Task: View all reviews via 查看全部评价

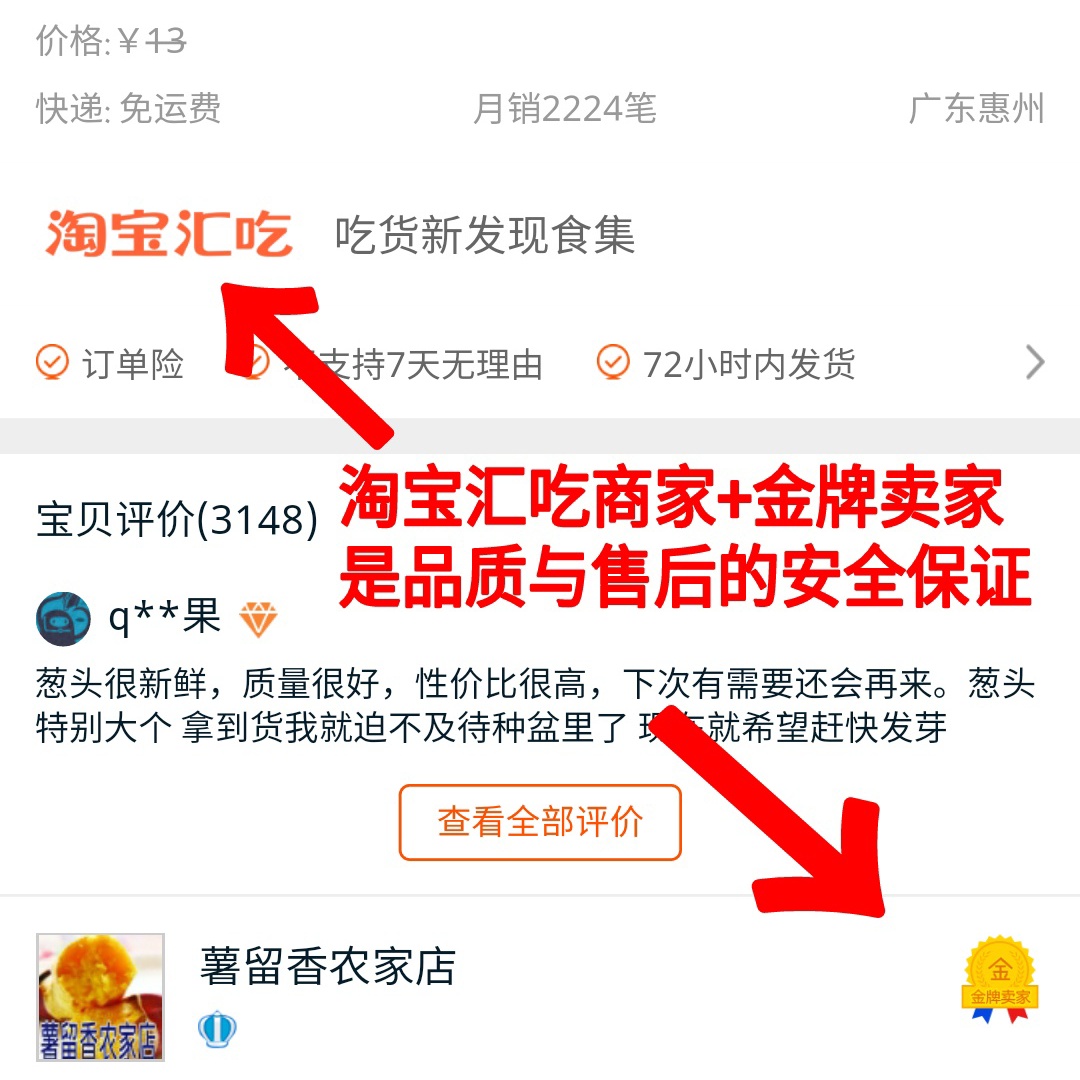Action: tap(540, 822)
